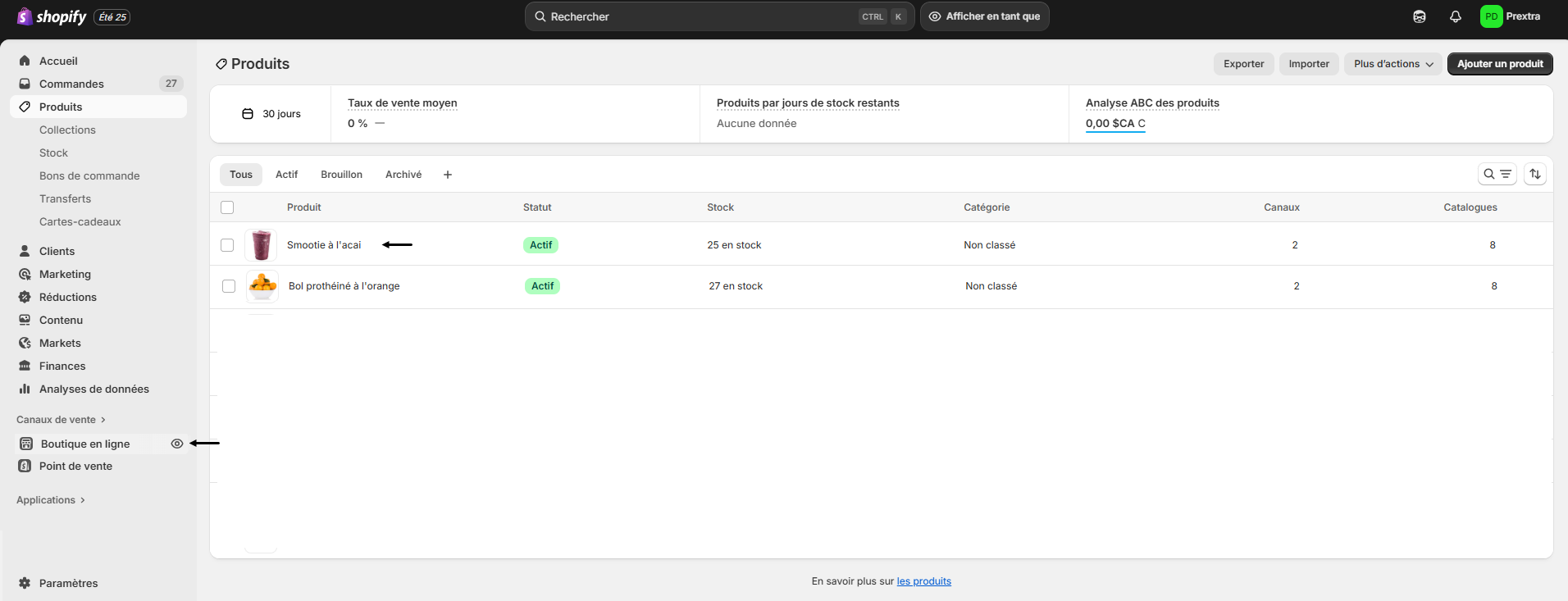The width and height of the screenshot is (1568, 601).
Task: Check the Bol prothéiné à l'orange checkbox
Action: tap(229, 286)
